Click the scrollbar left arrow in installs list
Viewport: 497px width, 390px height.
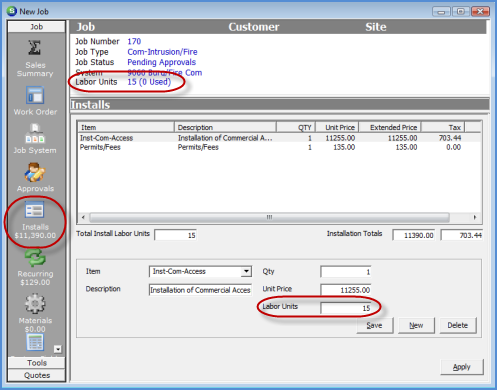point(83,217)
